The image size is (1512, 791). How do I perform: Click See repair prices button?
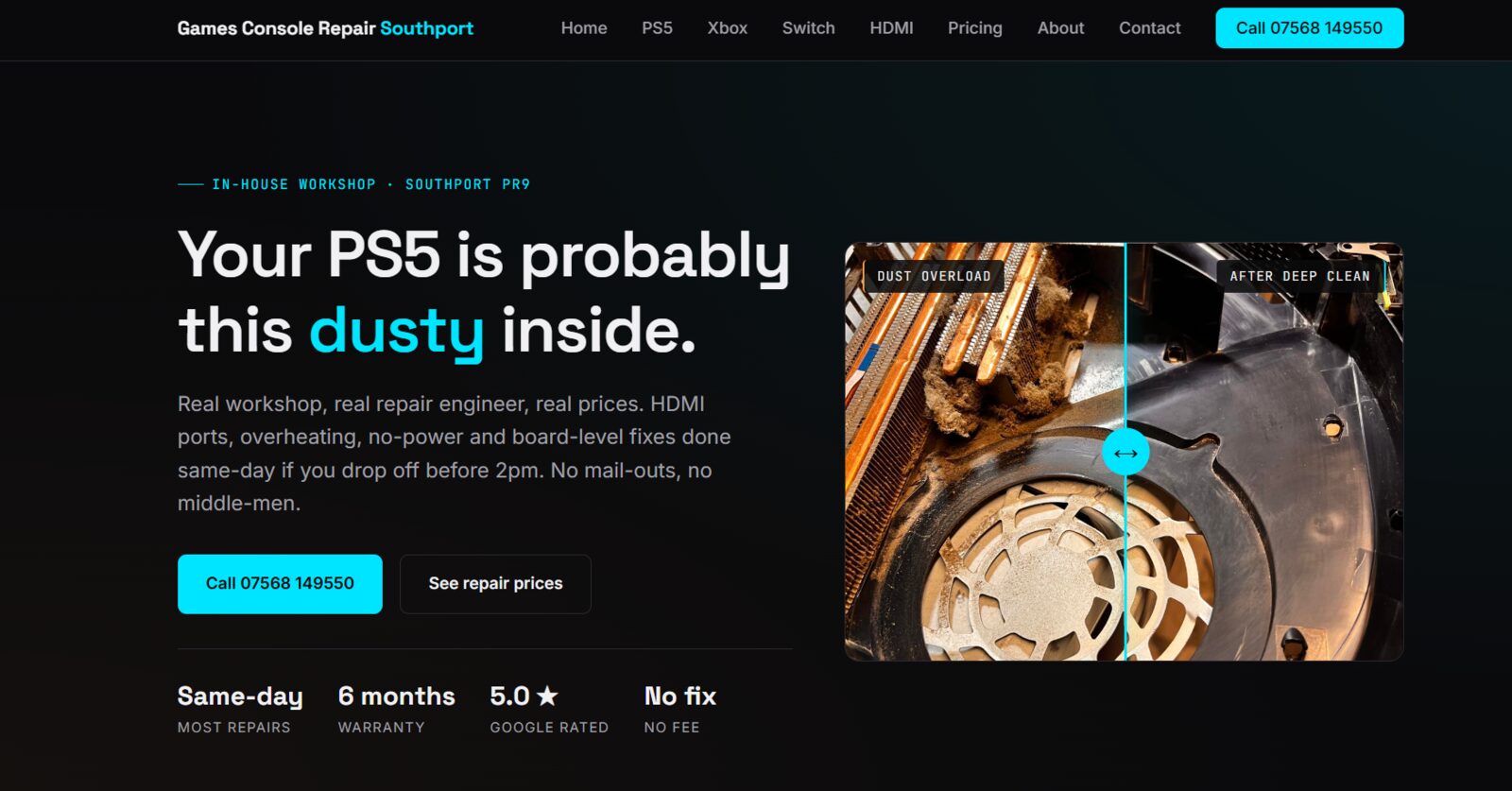click(495, 584)
